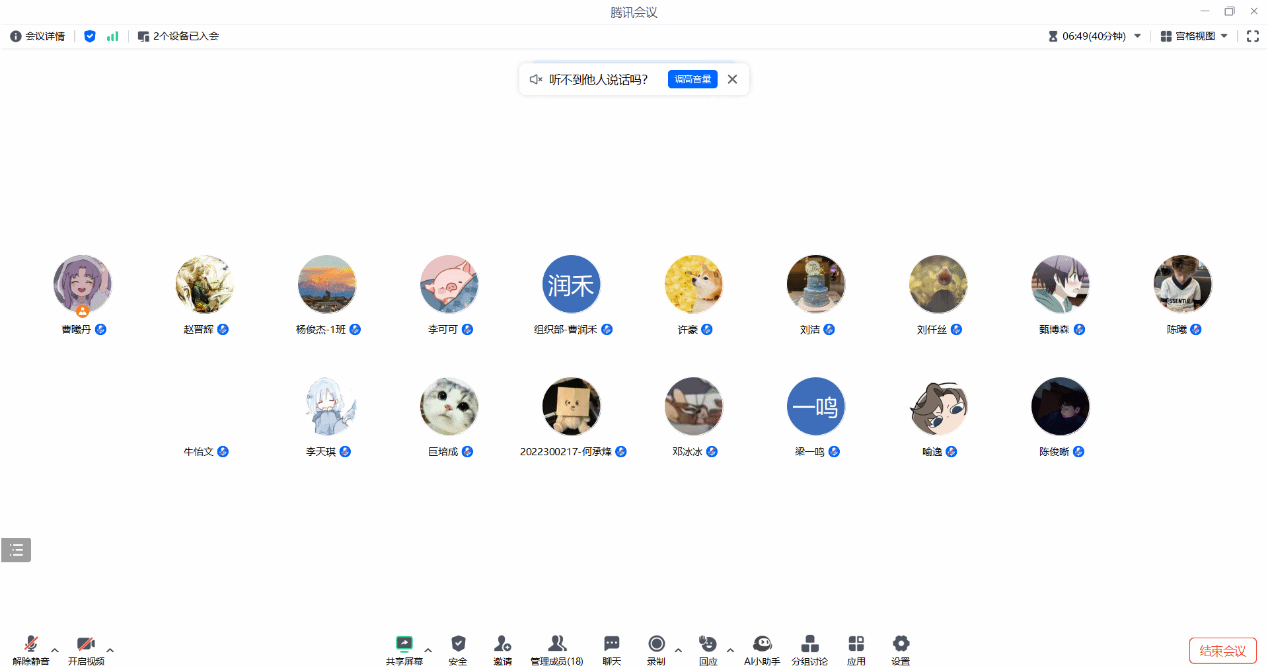This screenshot has width=1268, height=668.
Task: Open breakout rooms (分组讨论)
Action: 810,645
